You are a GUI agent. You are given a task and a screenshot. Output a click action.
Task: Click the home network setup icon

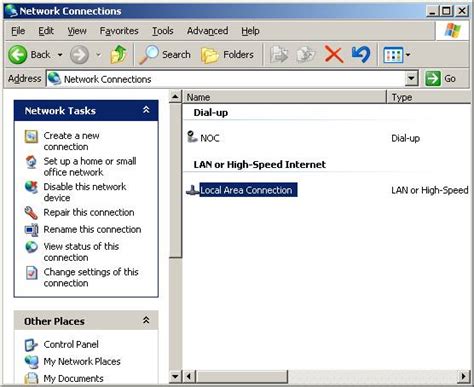tap(31, 162)
